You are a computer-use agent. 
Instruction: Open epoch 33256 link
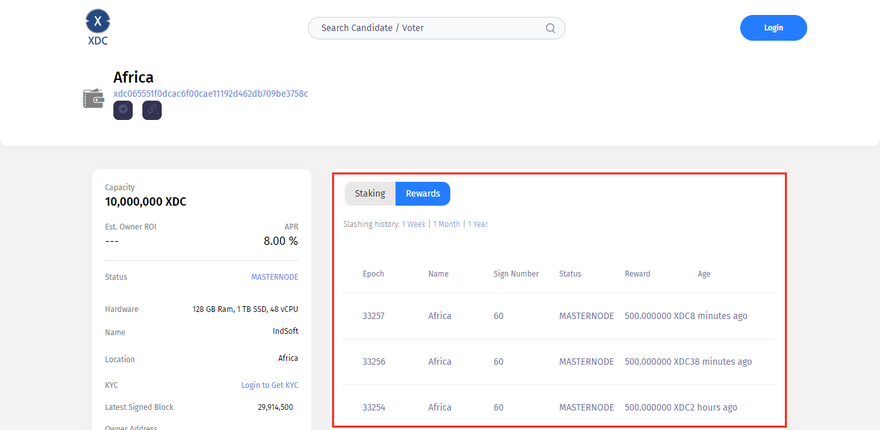pos(373,362)
